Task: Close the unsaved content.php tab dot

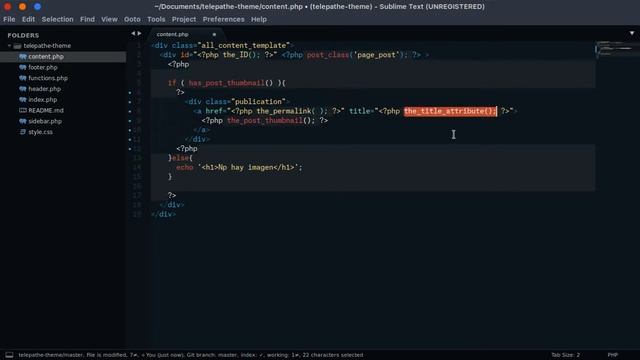Action: pos(214,34)
